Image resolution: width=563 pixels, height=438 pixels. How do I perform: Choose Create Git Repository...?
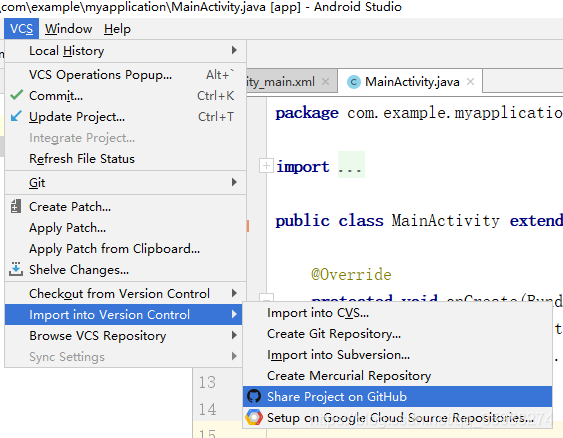click(397, 334)
